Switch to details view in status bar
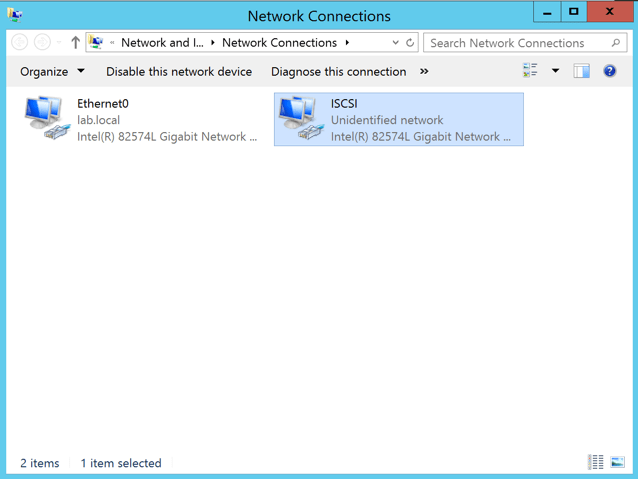This screenshot has width=638, height=479. 596,462
